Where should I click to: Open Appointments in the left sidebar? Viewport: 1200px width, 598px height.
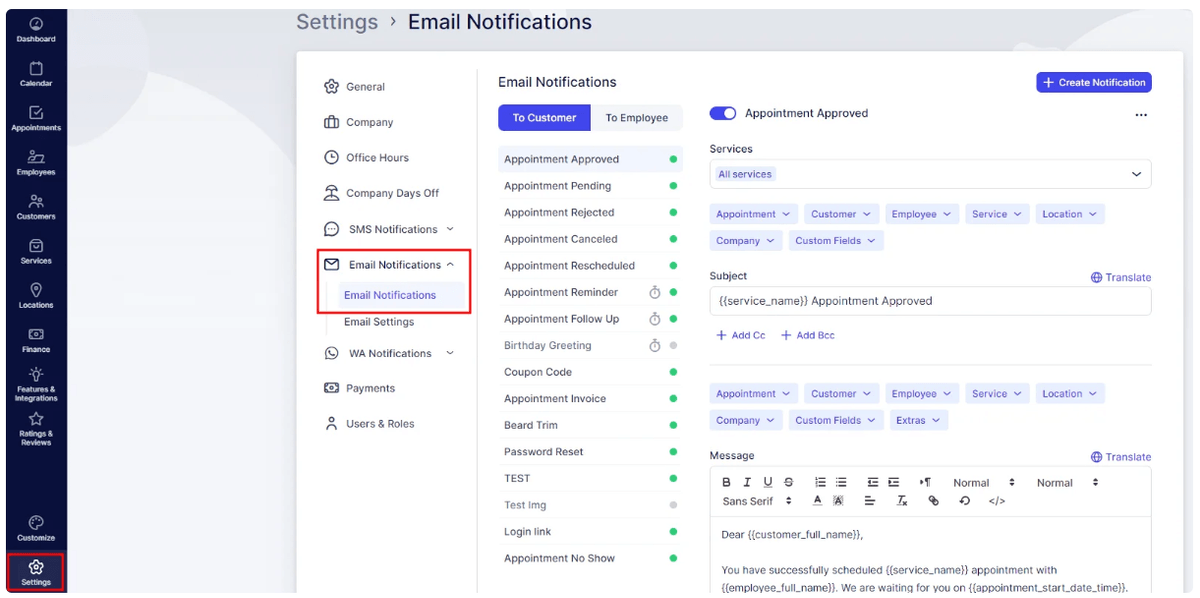click(x=36, y=119)
